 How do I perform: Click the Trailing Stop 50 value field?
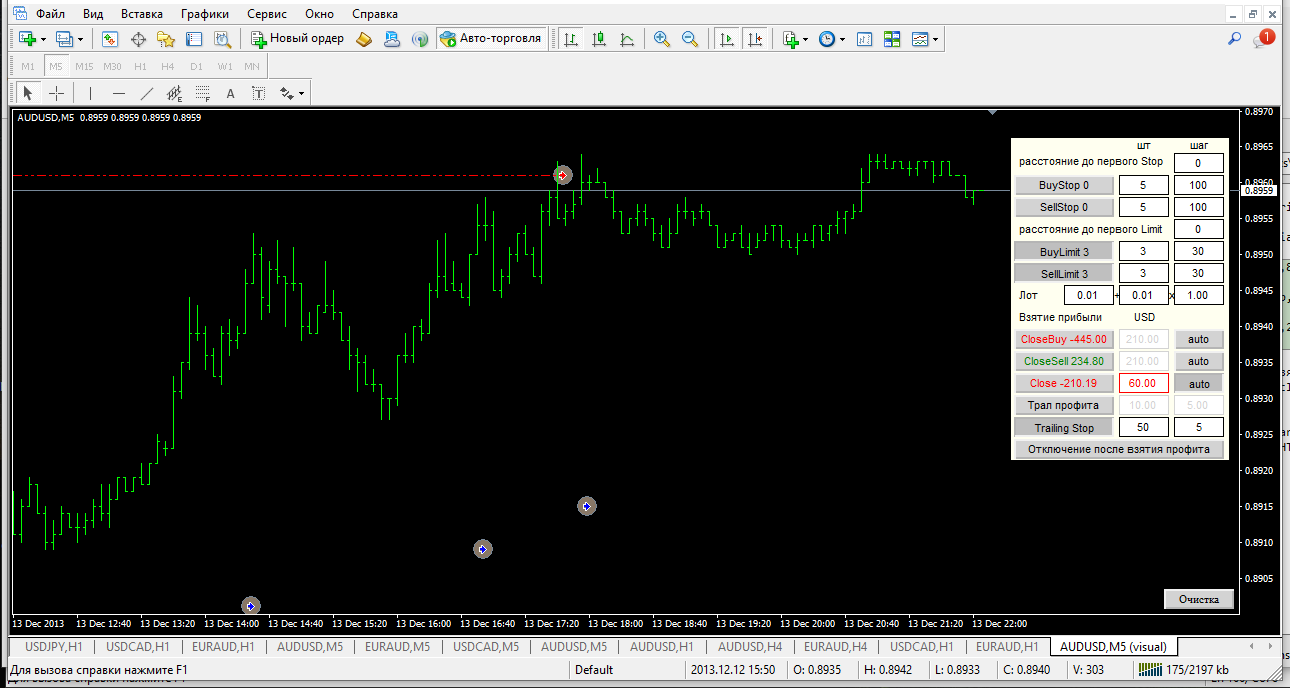1143,428
